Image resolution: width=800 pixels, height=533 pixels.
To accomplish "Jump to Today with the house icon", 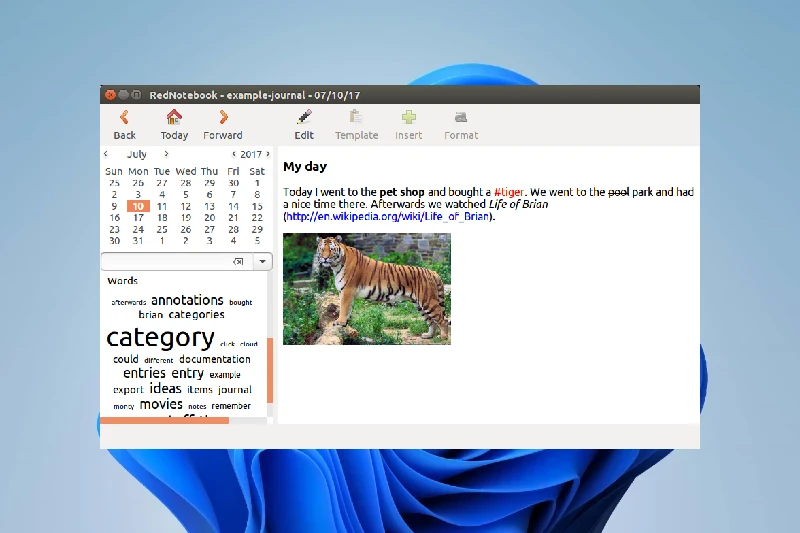I will (174, 117).
